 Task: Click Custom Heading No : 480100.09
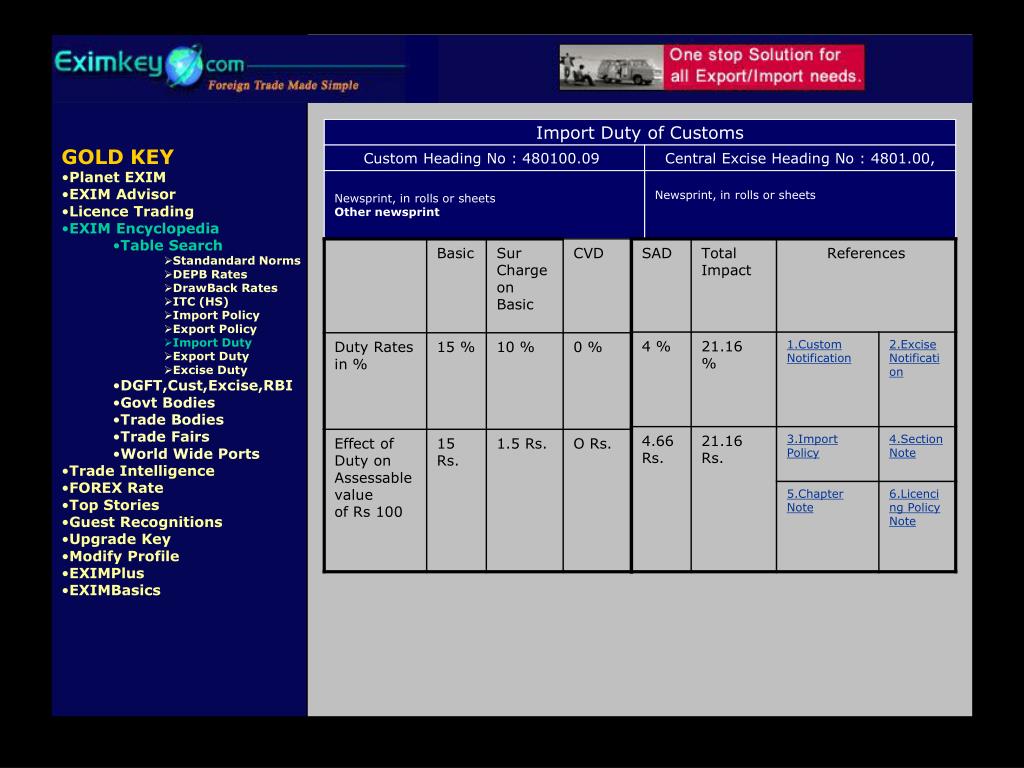(x=481, y=159)
